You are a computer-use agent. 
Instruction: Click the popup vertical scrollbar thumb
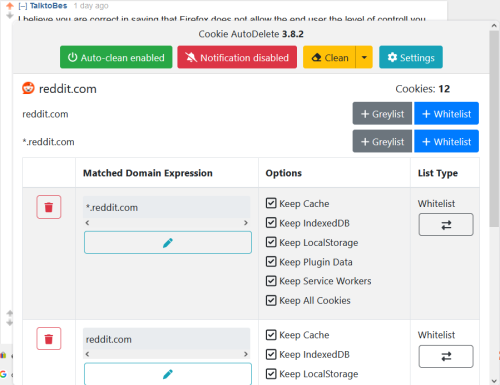tap(494, 129)
